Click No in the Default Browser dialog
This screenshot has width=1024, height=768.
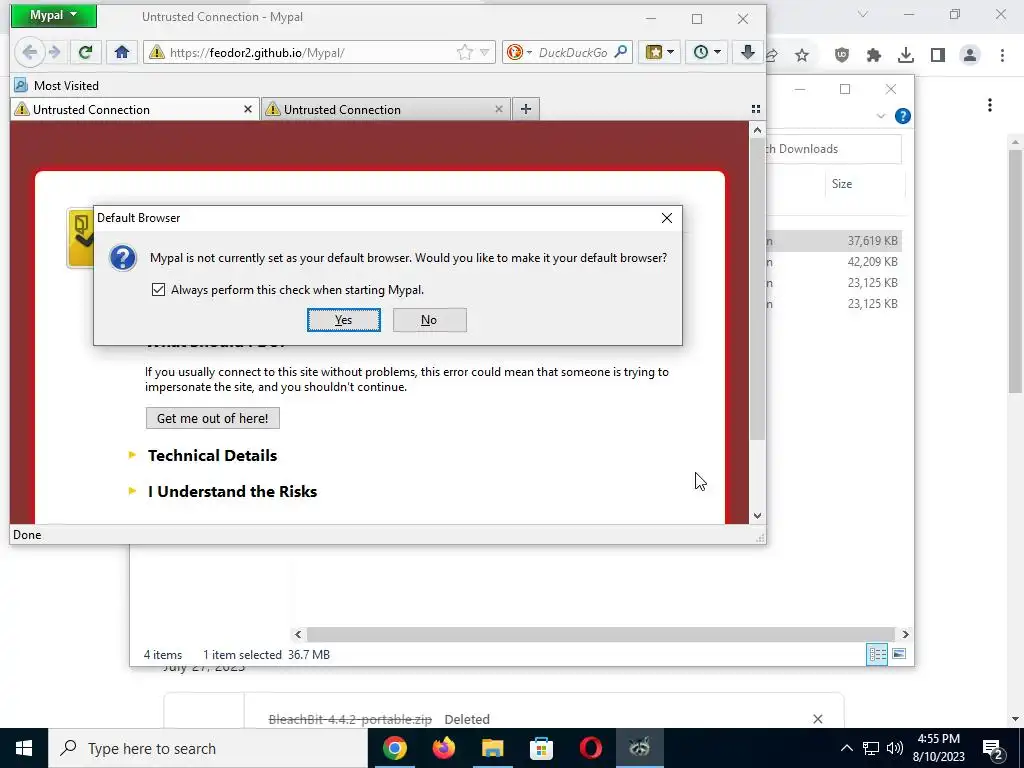pos(429,320)
